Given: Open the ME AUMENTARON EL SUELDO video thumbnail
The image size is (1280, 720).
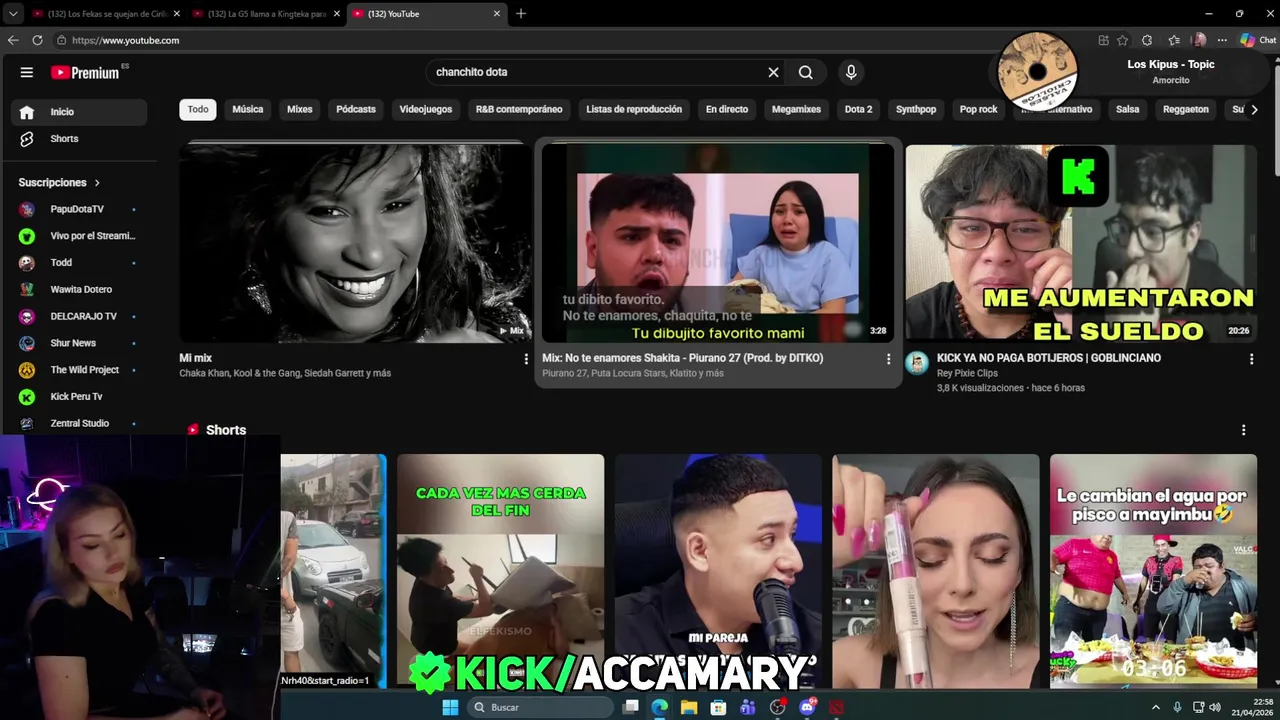Looking at the screenshot, I should click(1081, 243).
